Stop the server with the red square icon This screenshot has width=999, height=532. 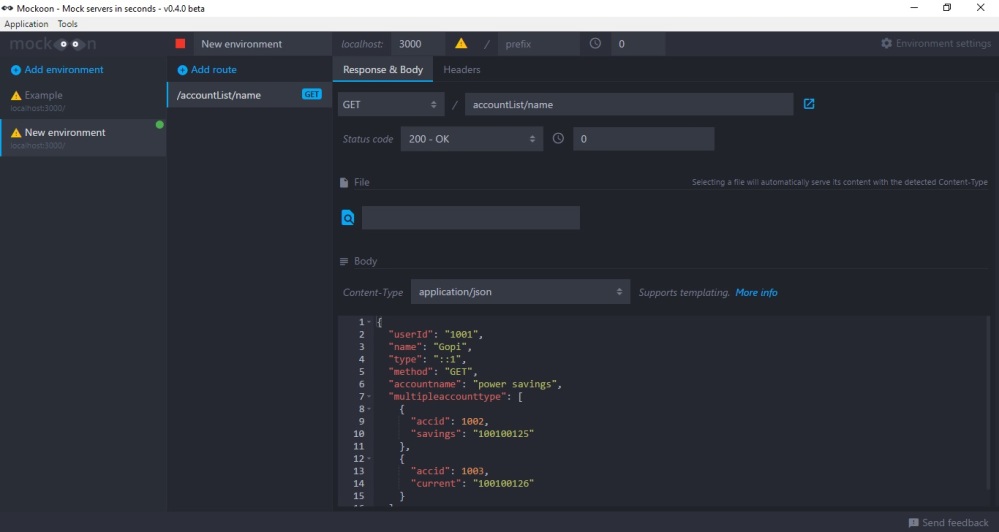coord(180,44)
